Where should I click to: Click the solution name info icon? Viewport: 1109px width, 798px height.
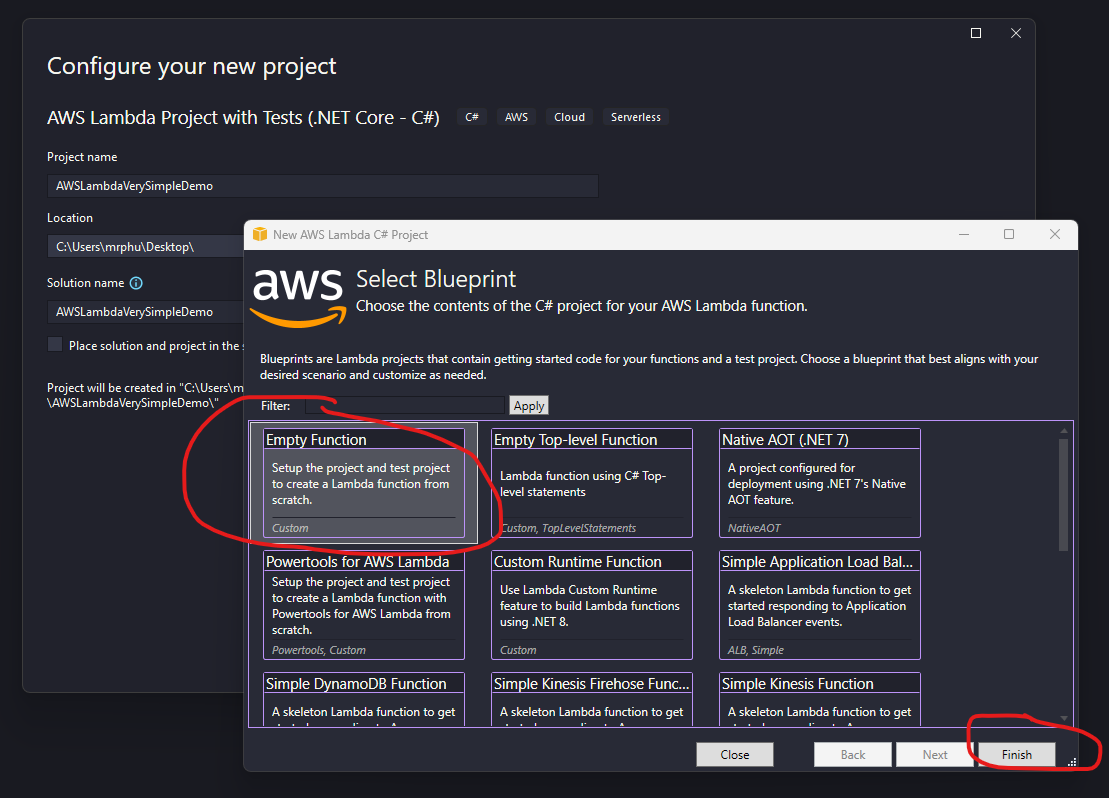[x=137, y=283]
